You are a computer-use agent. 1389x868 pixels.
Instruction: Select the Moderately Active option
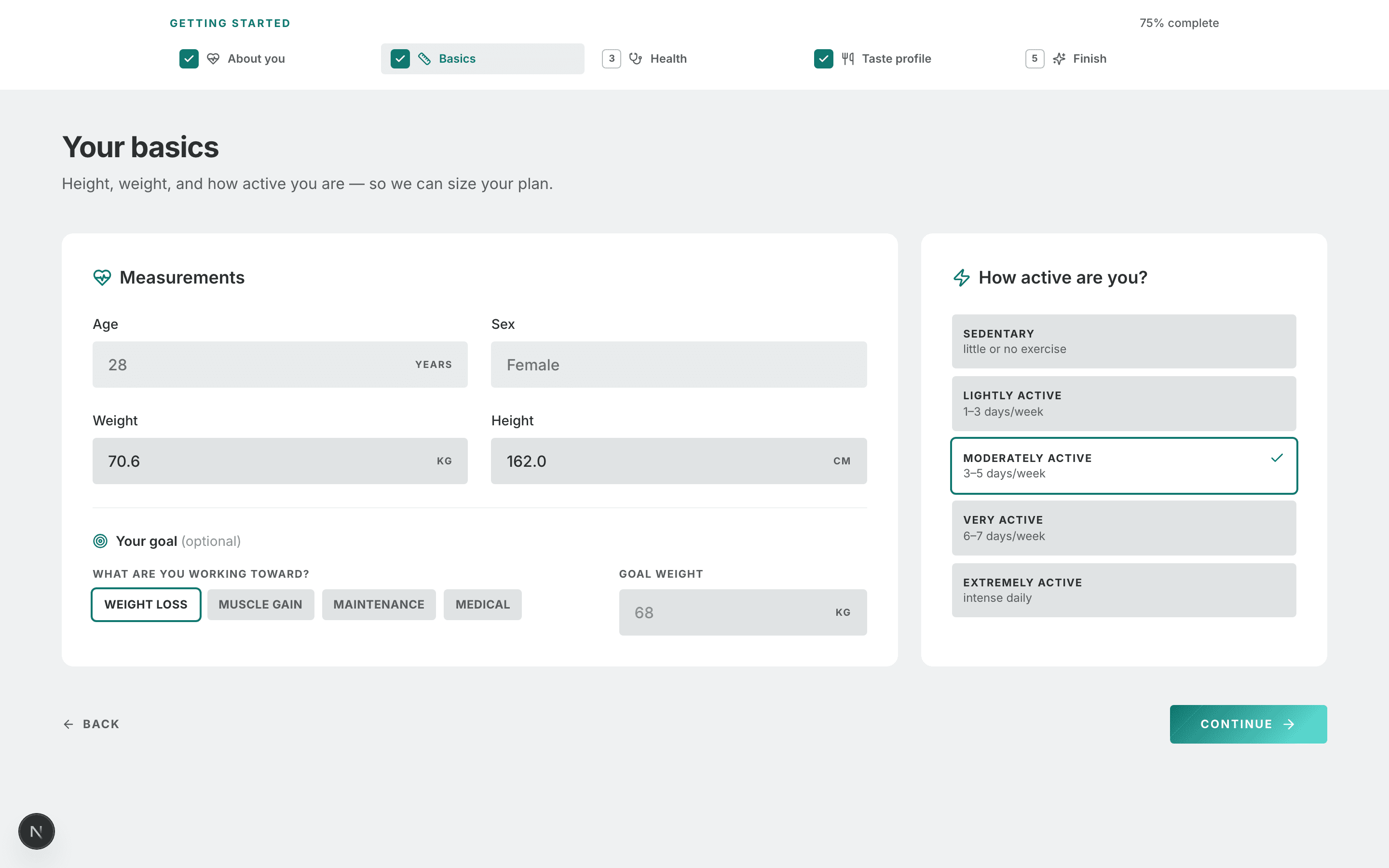(1123, 465)
